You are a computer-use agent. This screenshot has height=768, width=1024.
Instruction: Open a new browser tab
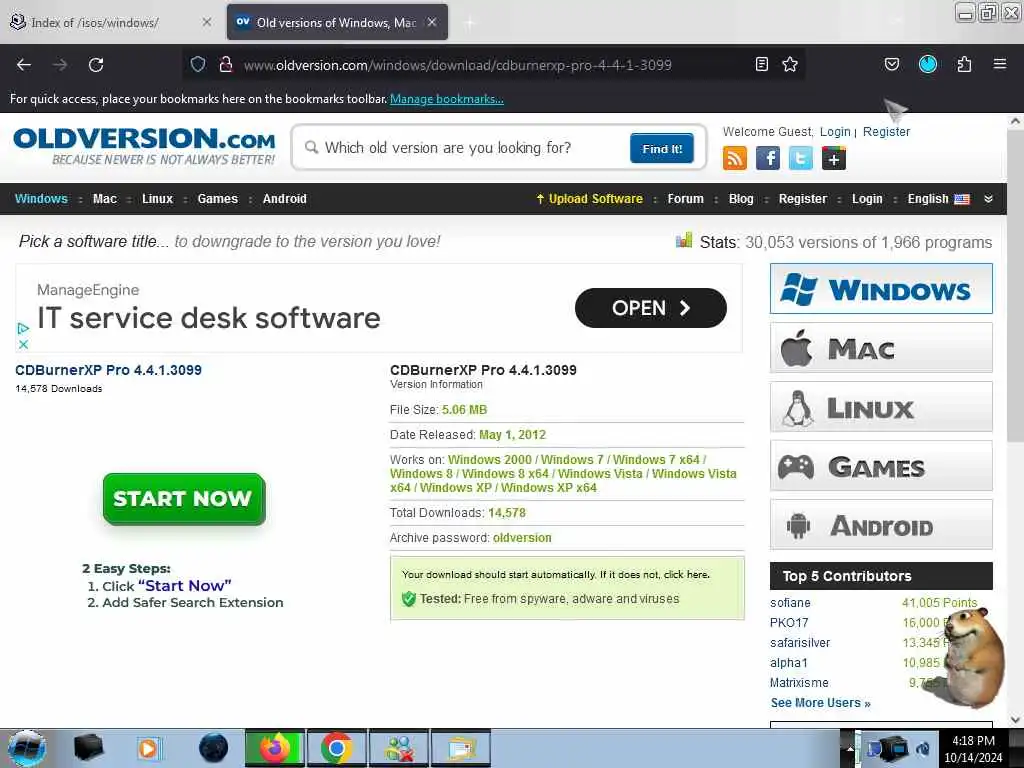click(x=470, y=22)
